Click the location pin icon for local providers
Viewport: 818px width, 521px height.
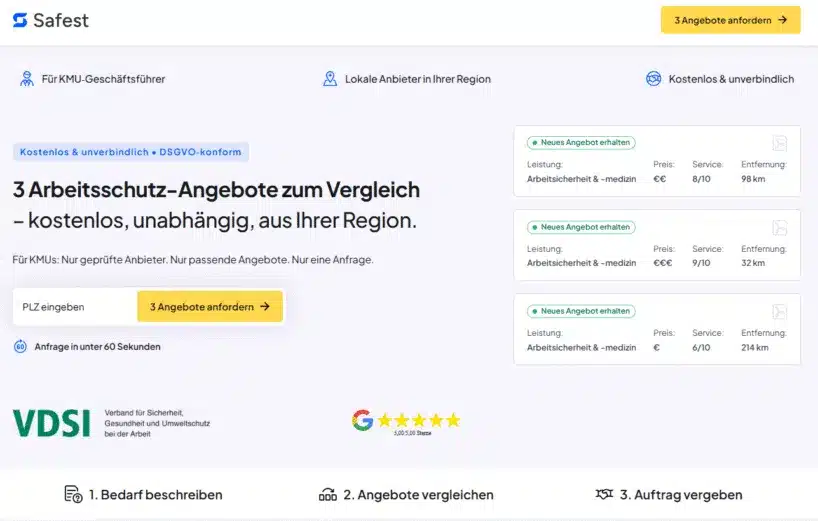coord(330,79)
